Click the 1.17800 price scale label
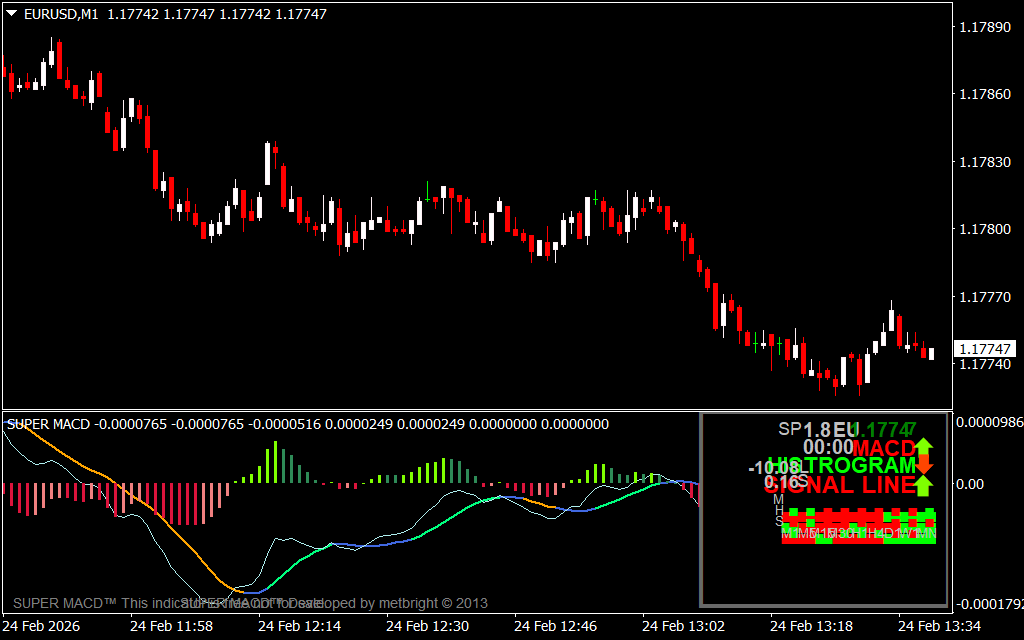Viewport: 1024px width, 640px height. pyautogui.click(x=984, y=230)
